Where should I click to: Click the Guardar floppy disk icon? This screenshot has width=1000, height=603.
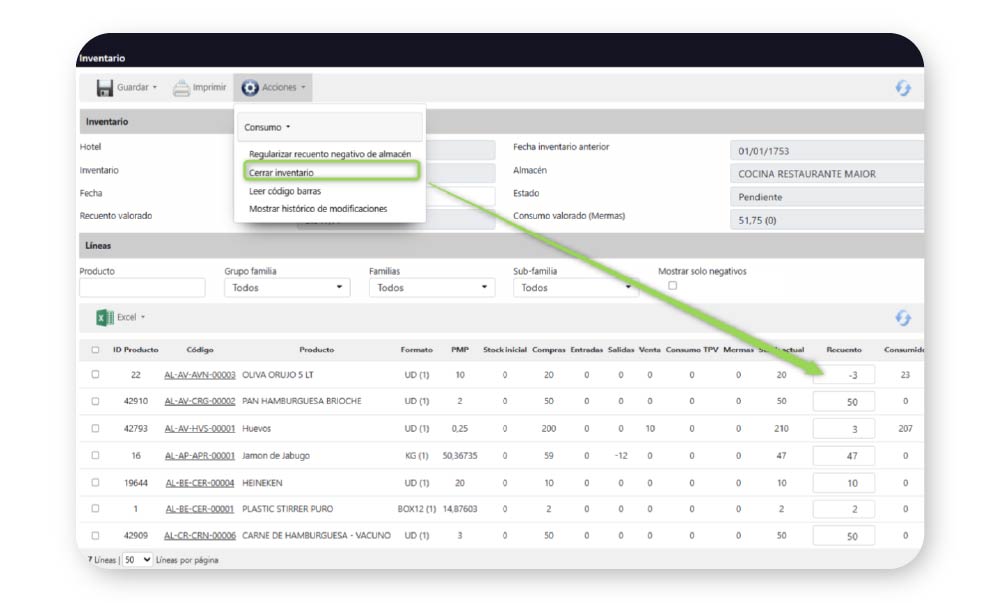tap(104, 88)
